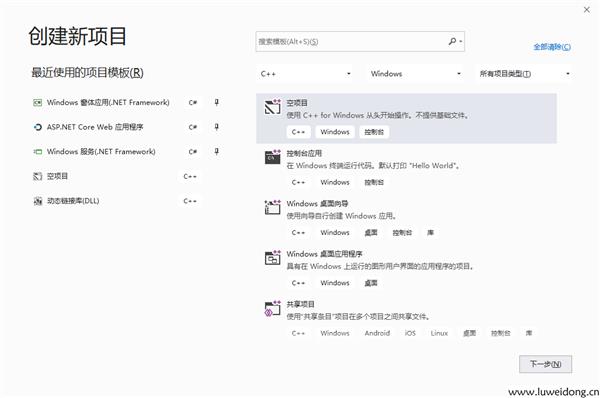Screen dimensions: 600x398
Task: Select 空项目 in recent templates
Action: (x=57, y=176)
